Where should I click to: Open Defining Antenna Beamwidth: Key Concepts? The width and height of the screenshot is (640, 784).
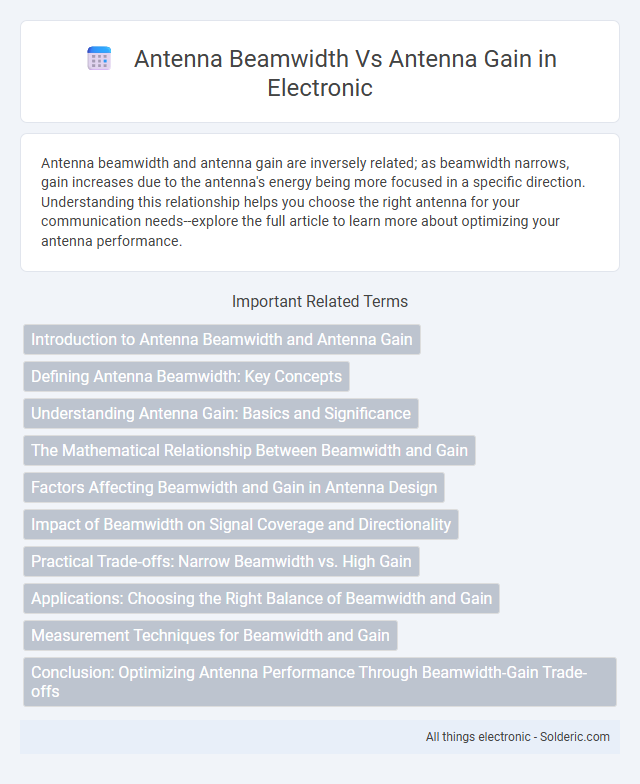coord(186,376)
